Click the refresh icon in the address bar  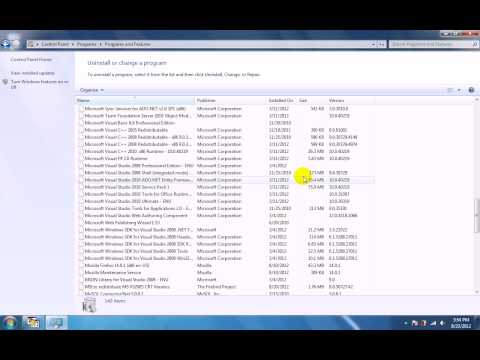382,44
